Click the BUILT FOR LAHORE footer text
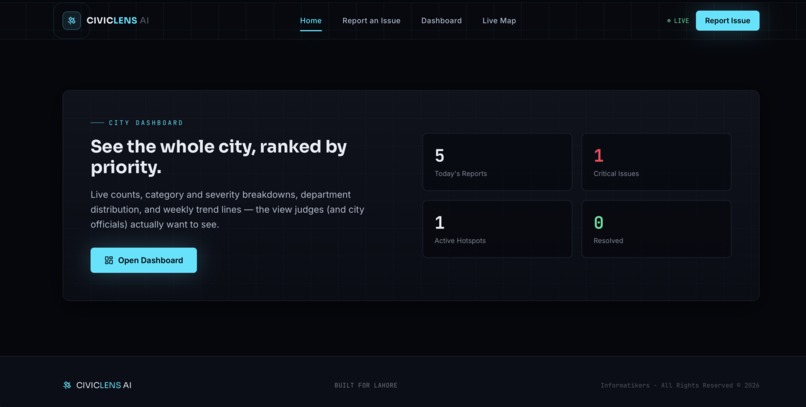 365,385
